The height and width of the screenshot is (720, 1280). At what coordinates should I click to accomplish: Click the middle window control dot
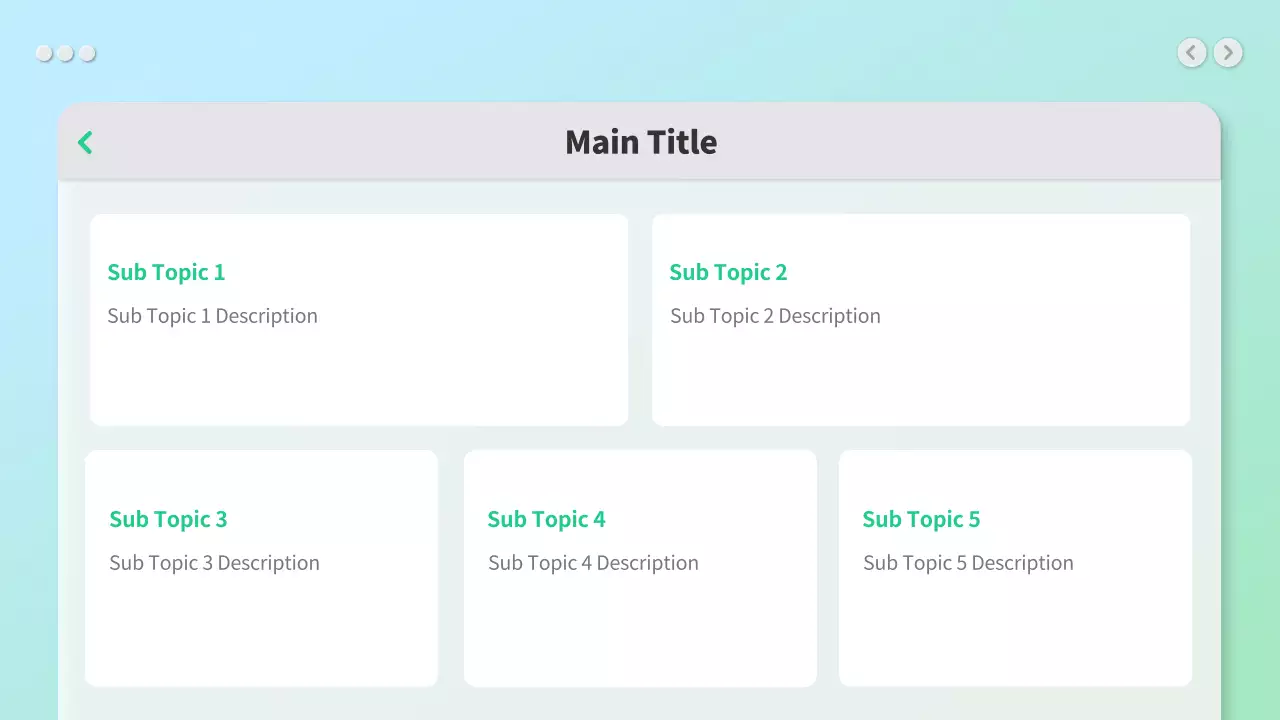coord(65,53)
